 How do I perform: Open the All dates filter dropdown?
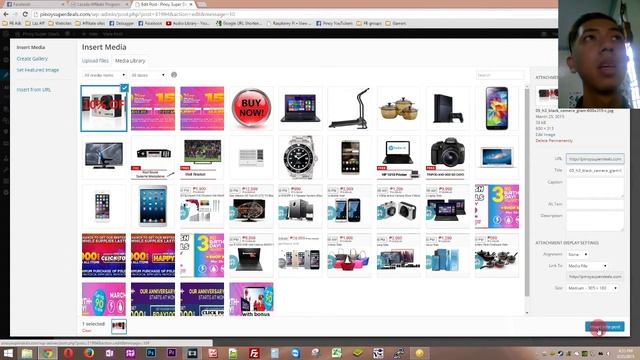tap(148, 75)
